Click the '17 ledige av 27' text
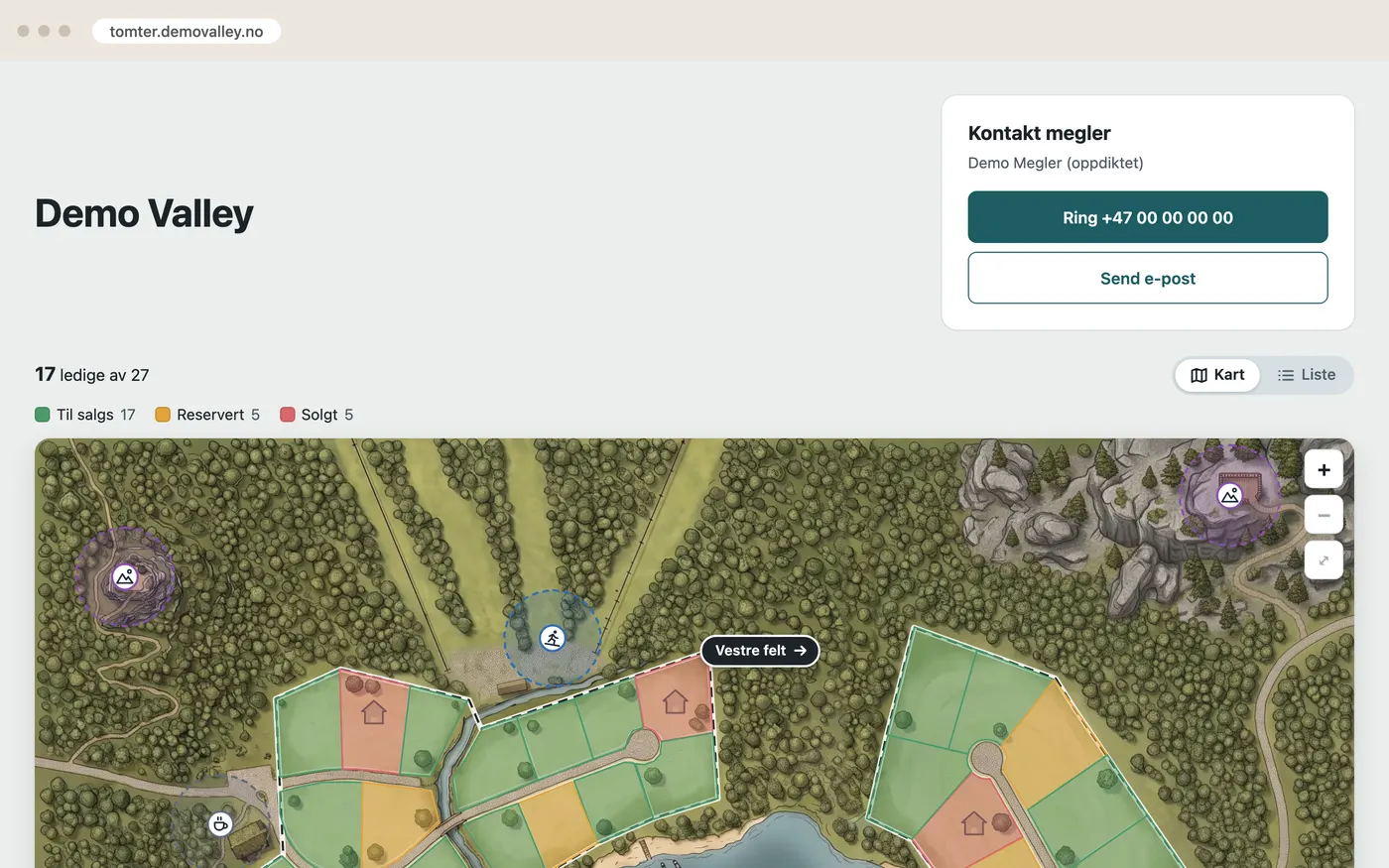The height and width of the screenshot is (868, 1389). coord(92,375)
